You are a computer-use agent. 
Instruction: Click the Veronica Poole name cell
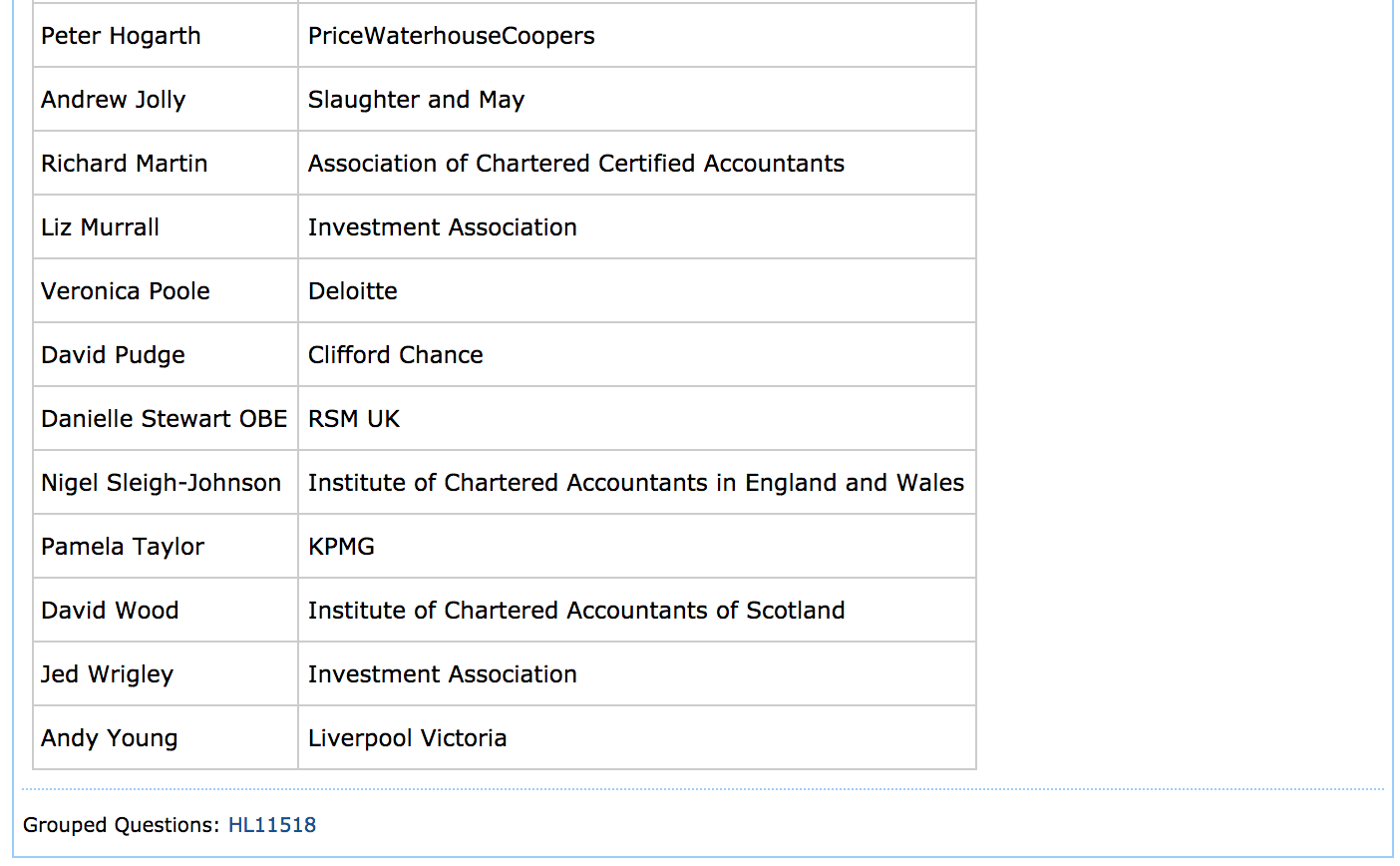pyautogui.click(x=125, y=291)
